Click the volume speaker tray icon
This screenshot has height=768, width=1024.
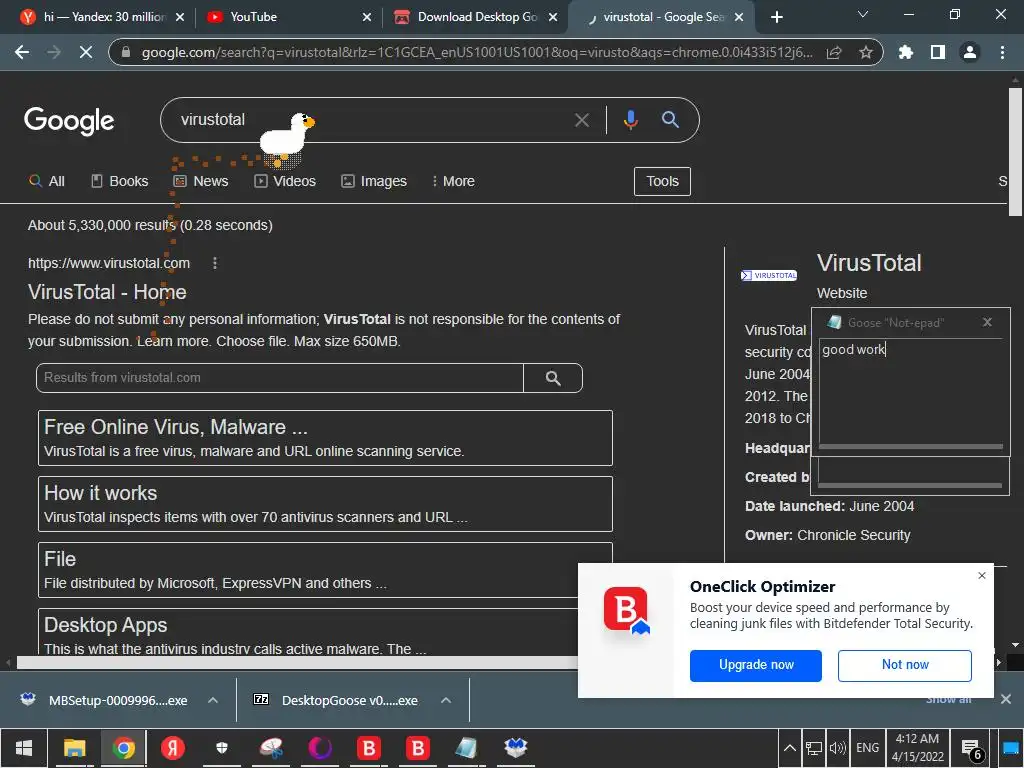(837, 748)
